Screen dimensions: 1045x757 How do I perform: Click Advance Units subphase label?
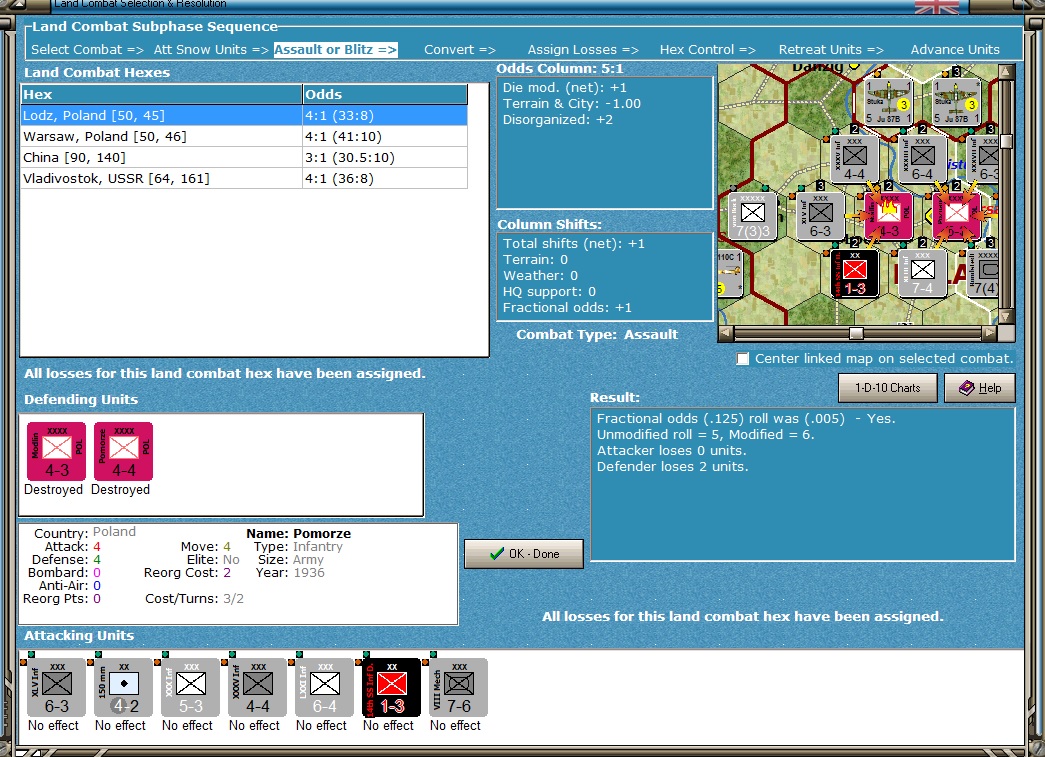955,49
